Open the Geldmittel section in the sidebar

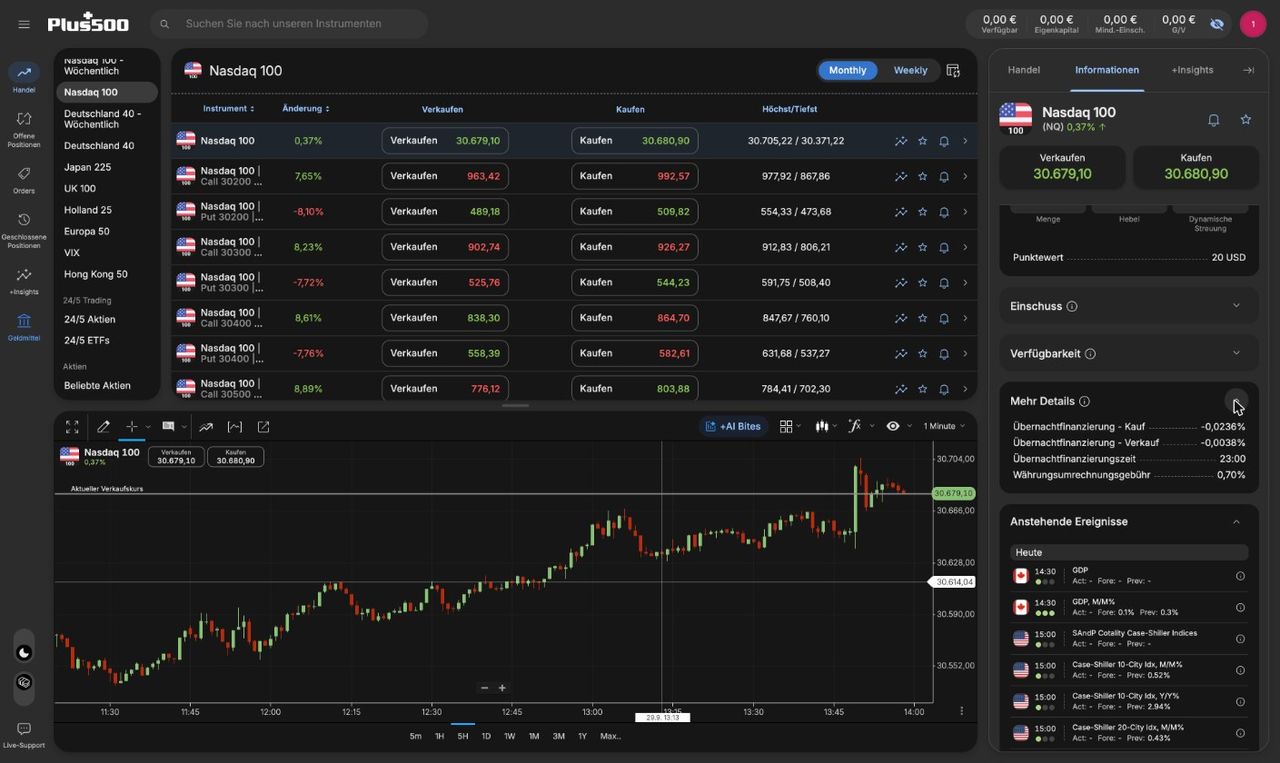[24, 327]
